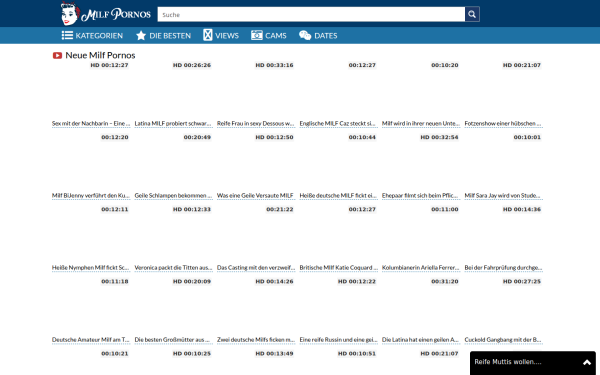Expand the "Reife Muttis wollen...." popup arrow
The image size is (600, 375).
click(x=587, y=362)
